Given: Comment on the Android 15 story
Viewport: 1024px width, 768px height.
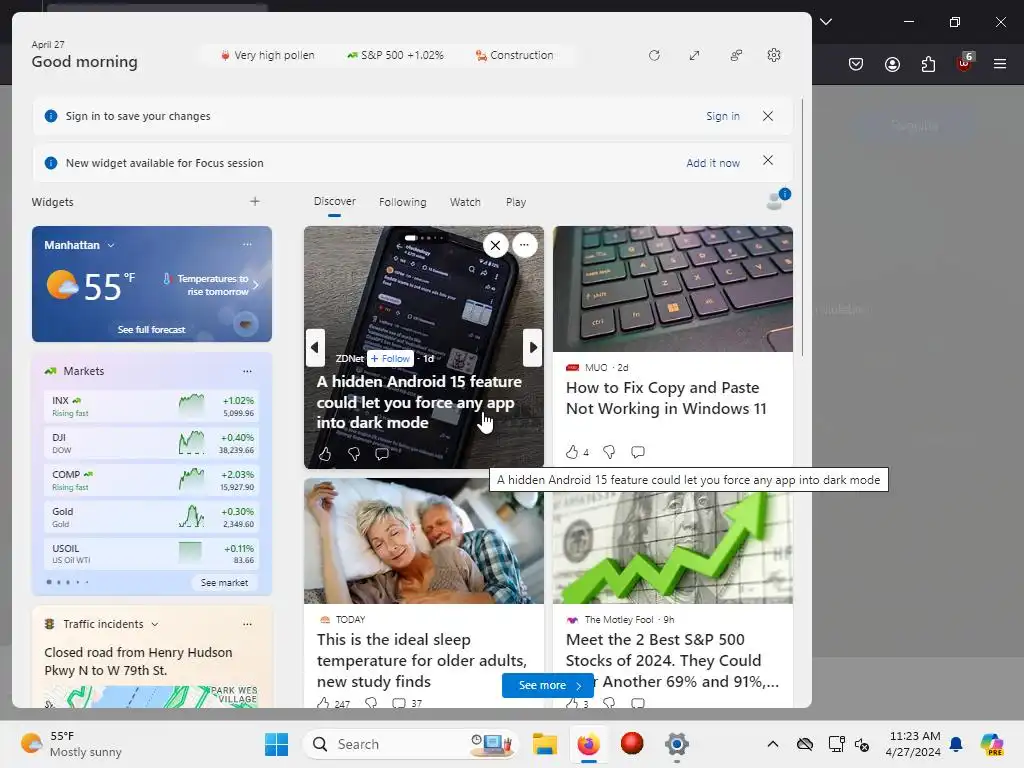Looking at the screenshot, I should [382, 453].
